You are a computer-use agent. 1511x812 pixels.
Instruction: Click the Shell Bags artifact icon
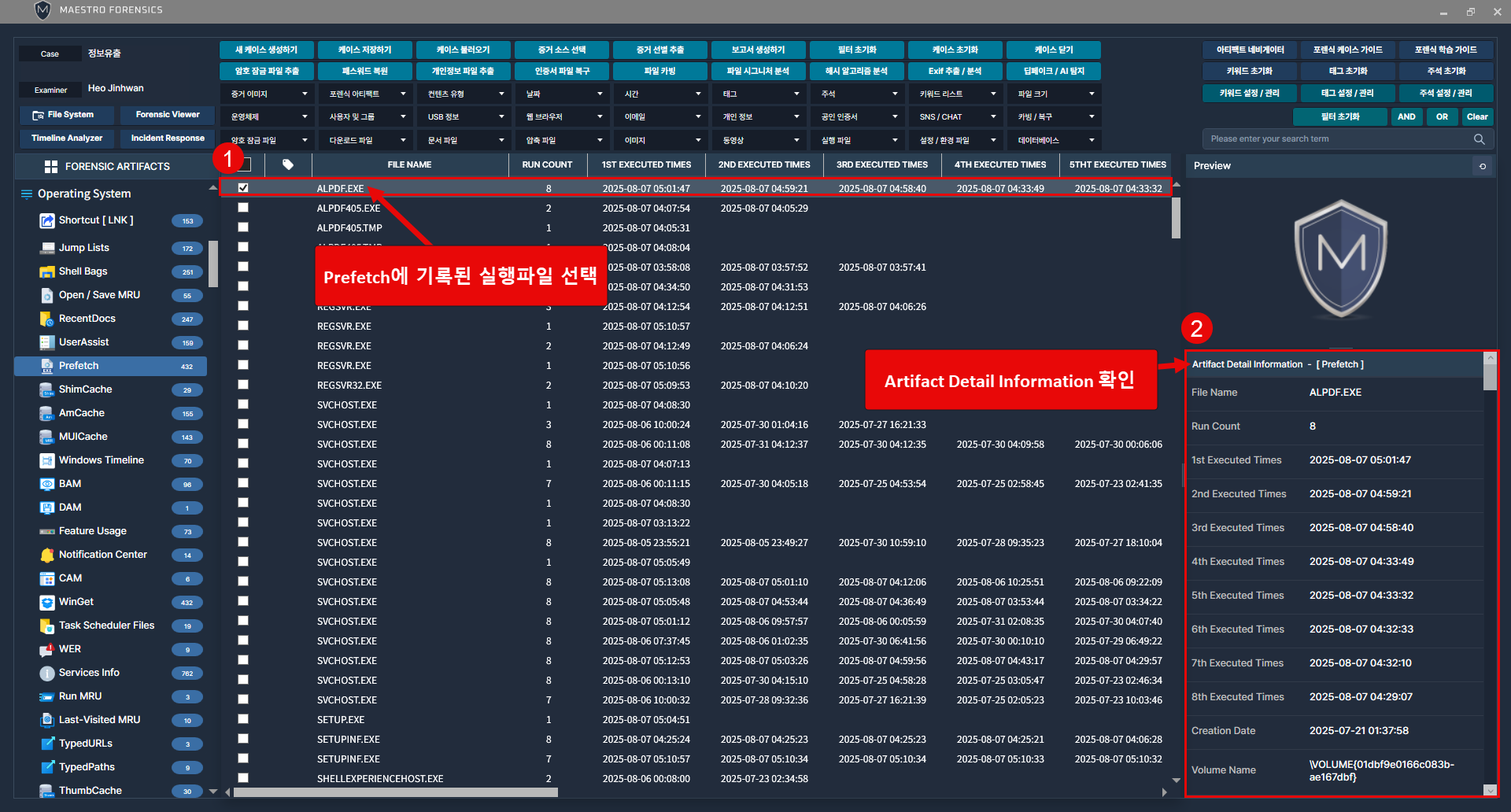(x=46, y=271)
